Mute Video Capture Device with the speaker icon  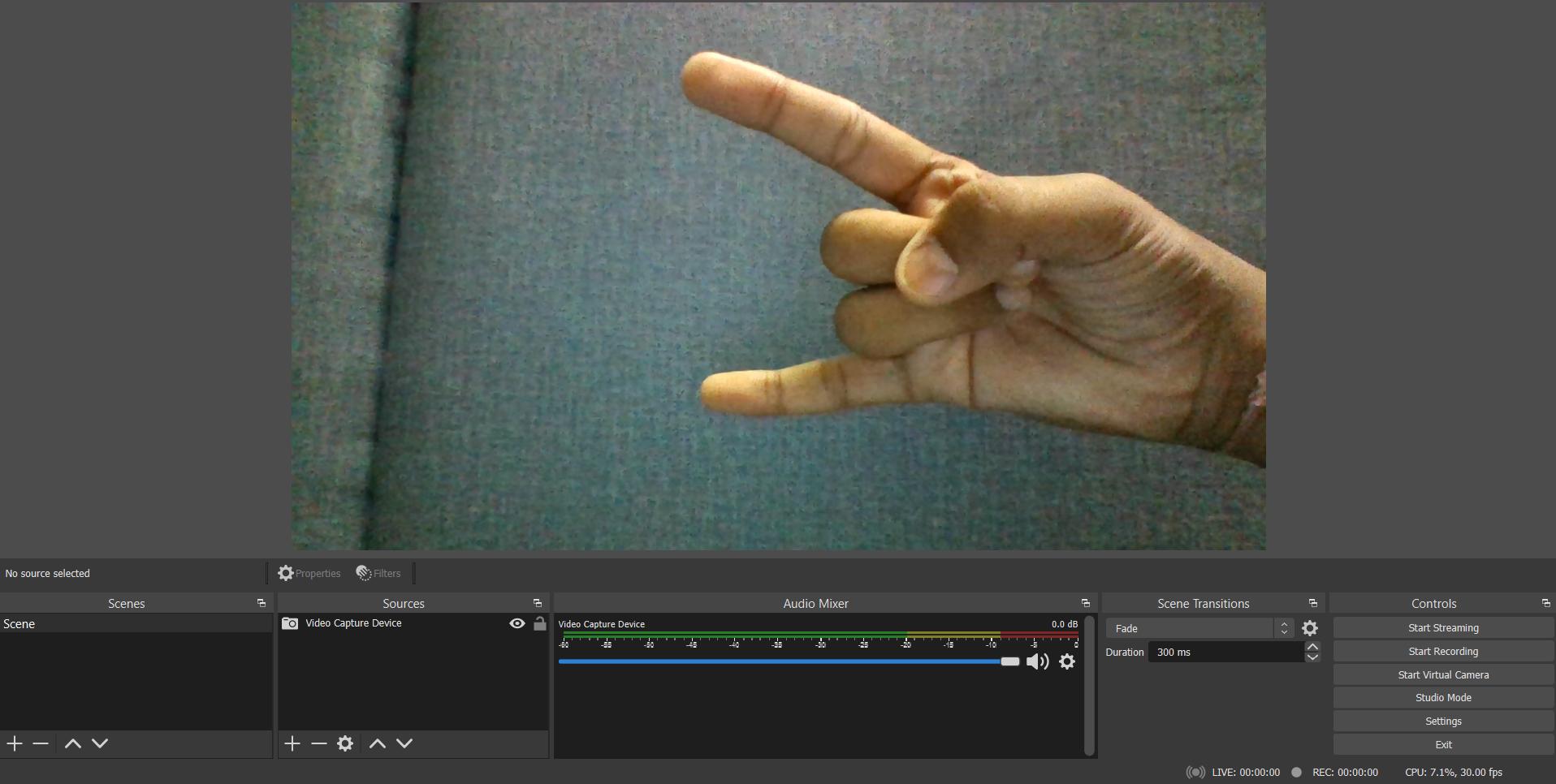tap(1036, 661)
